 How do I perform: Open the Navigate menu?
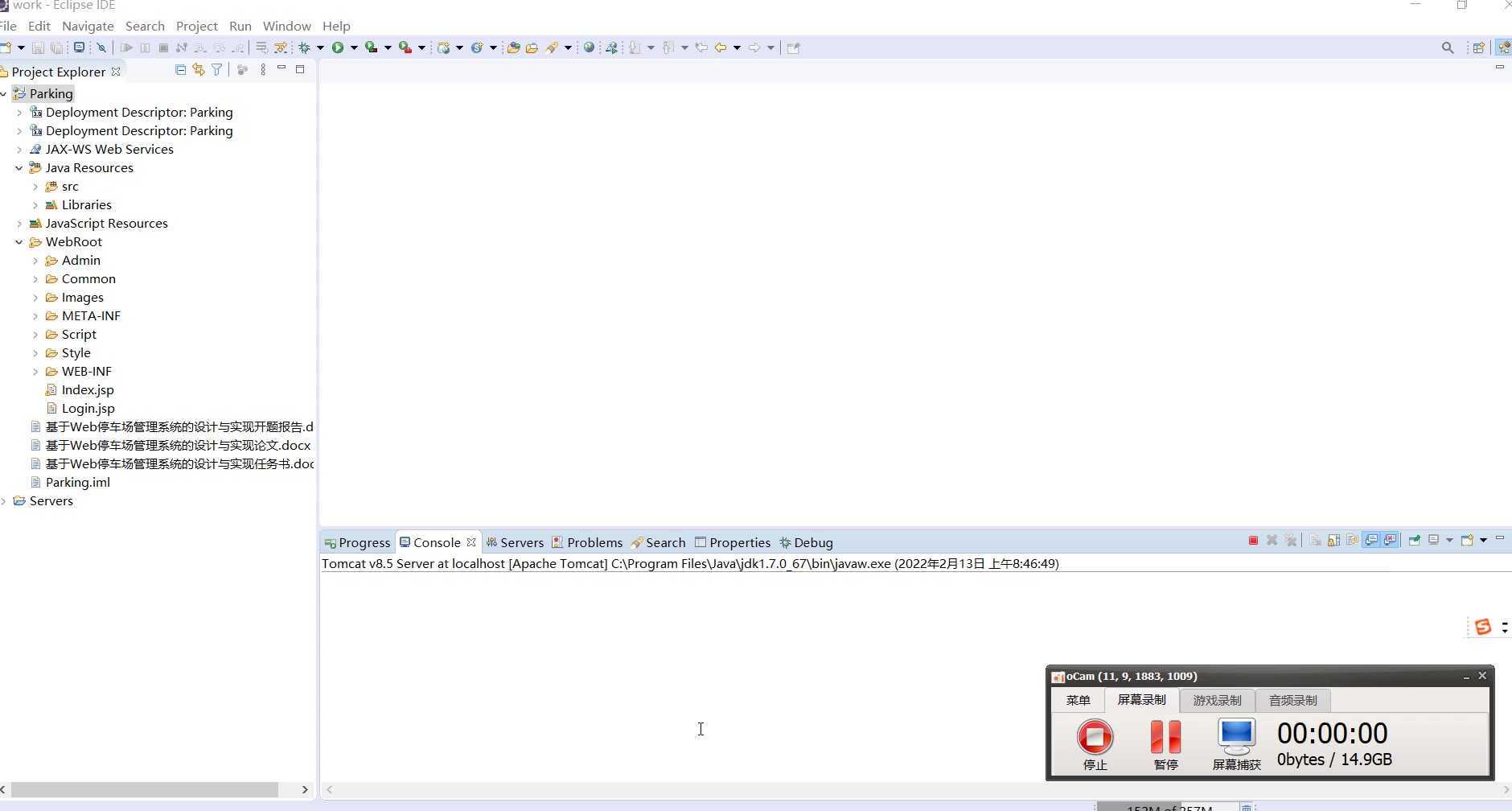88,26
